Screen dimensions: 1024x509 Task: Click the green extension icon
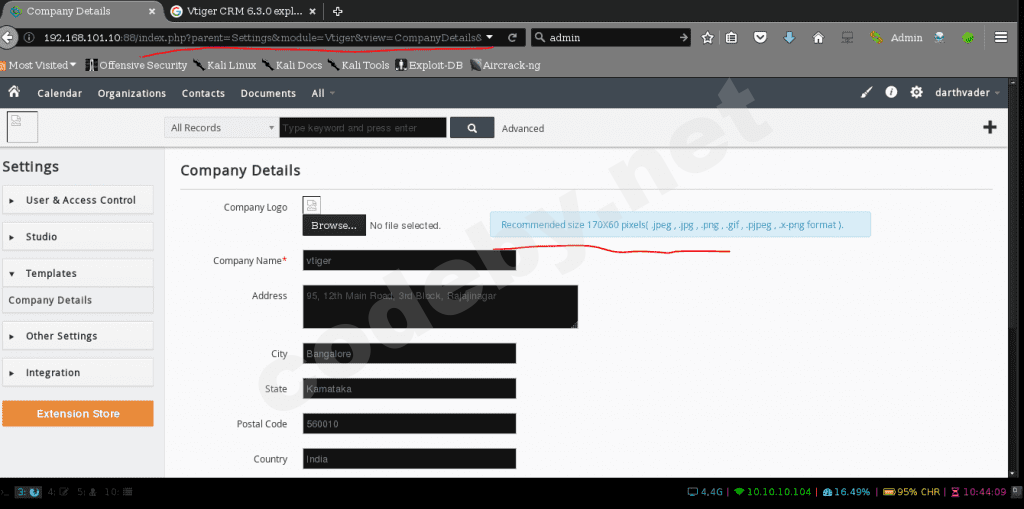tap(968, 38)
